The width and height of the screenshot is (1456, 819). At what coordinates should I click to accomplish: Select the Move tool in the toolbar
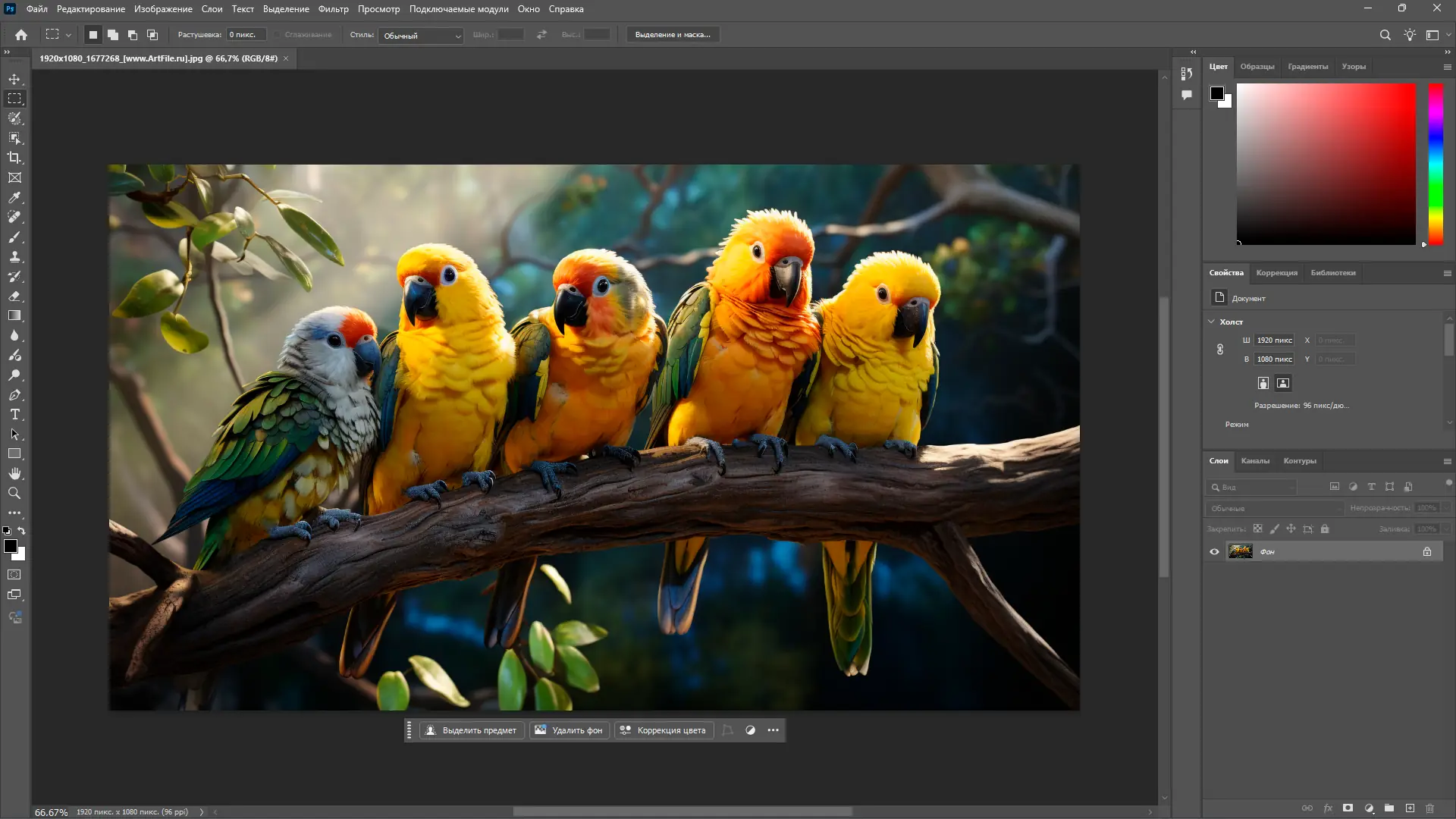click(14, 79)
